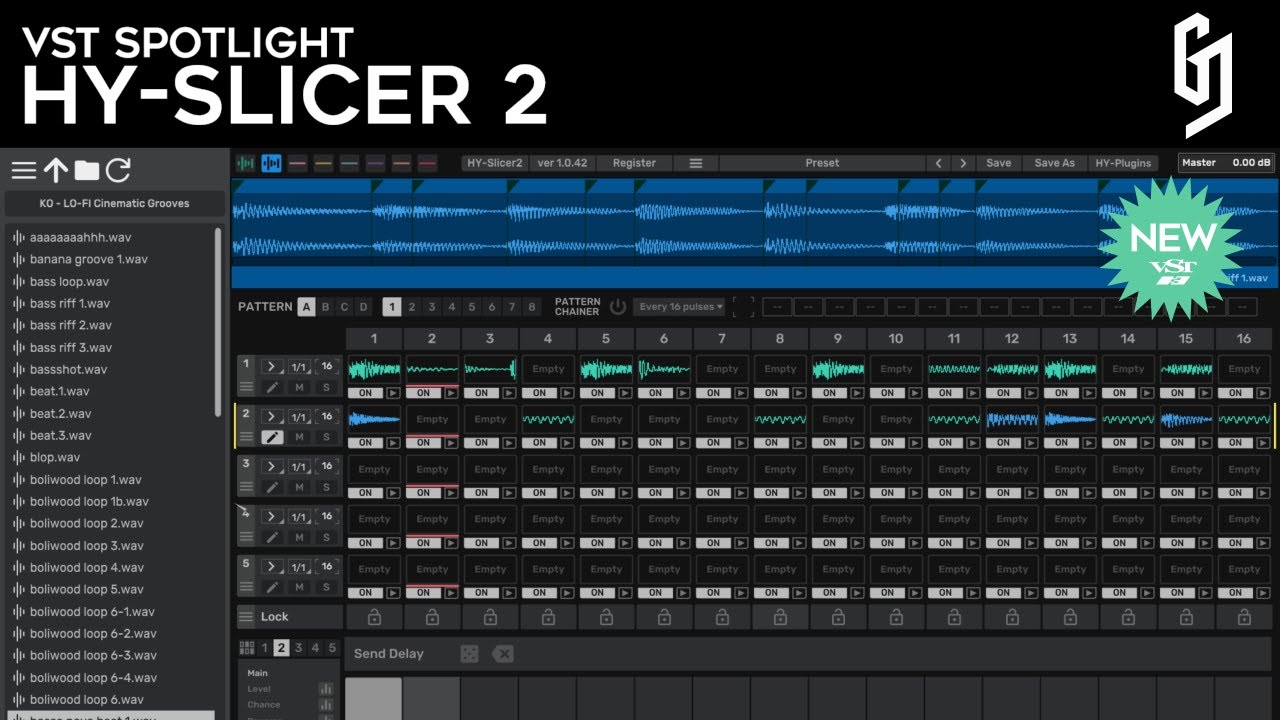Preview step 1 slice on track 1
The height and width of the screenshot is (720, 1280).
pos(393,393)
